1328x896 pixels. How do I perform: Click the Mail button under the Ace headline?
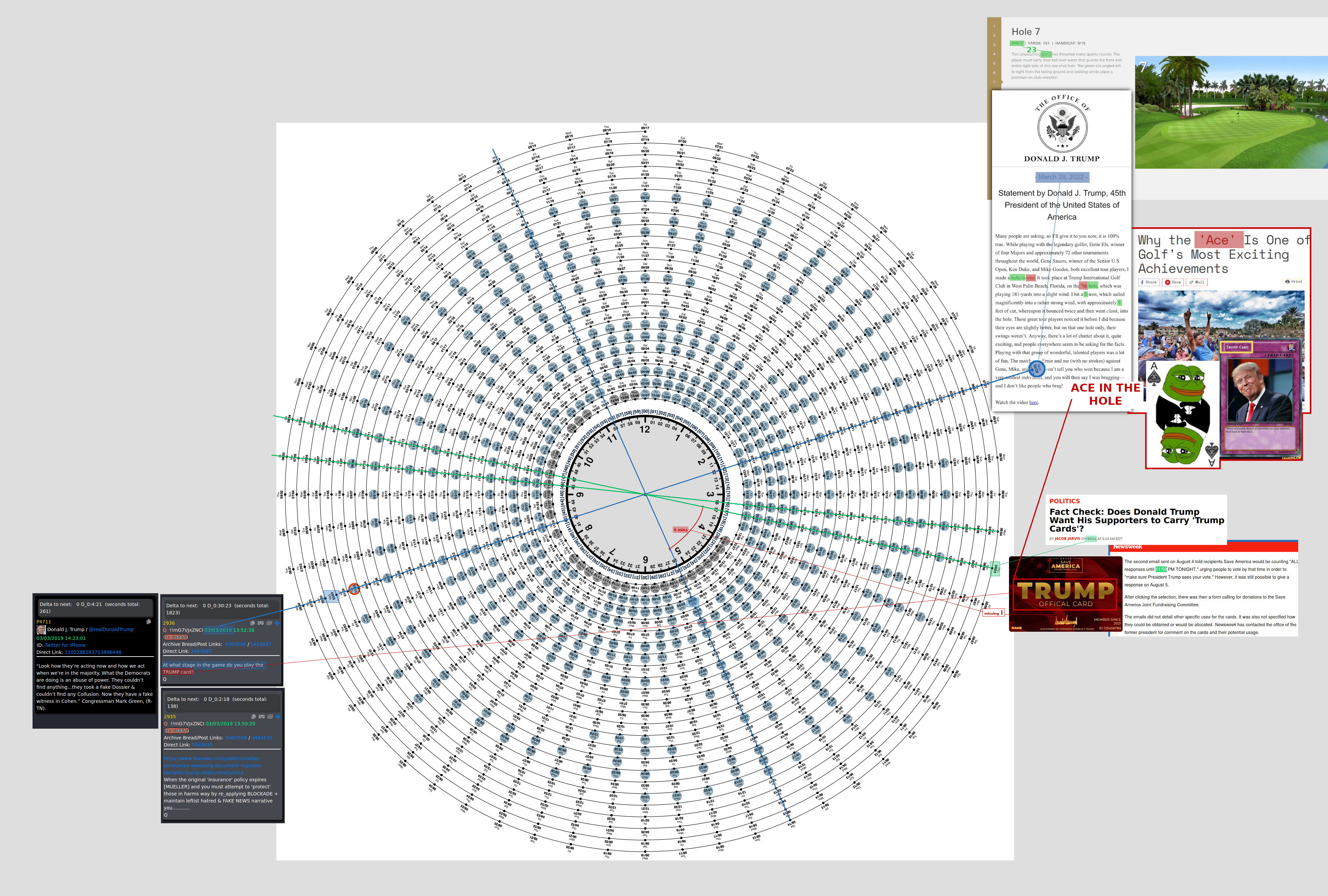click(x=1197, y=282)
